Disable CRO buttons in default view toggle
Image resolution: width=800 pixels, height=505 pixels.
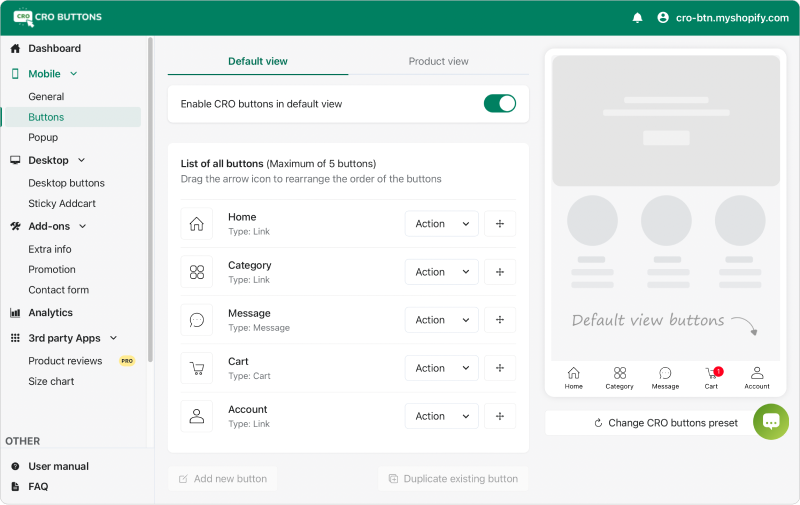[x=500, y=103]
